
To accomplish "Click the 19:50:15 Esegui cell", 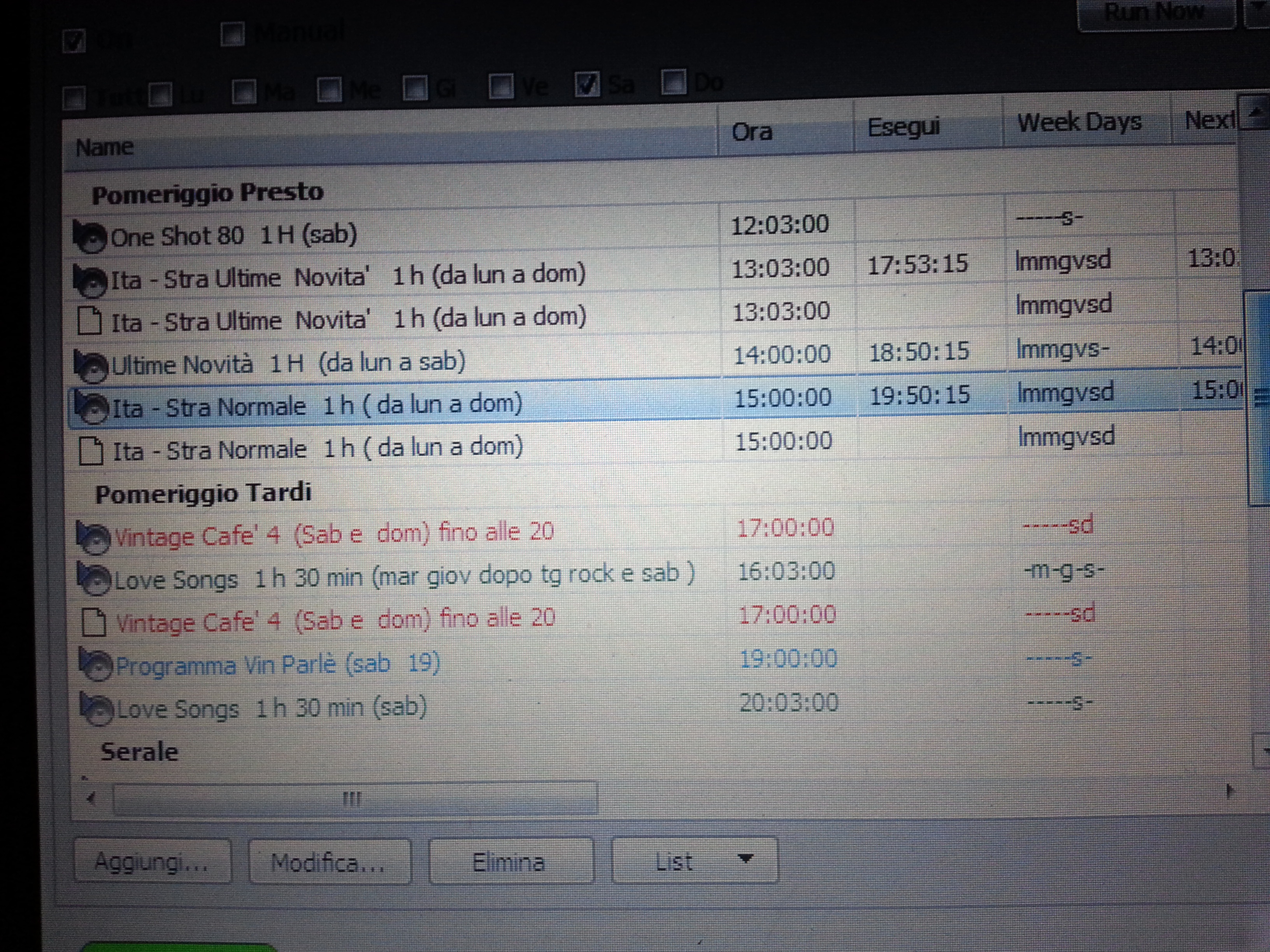I will pos(920,395).
